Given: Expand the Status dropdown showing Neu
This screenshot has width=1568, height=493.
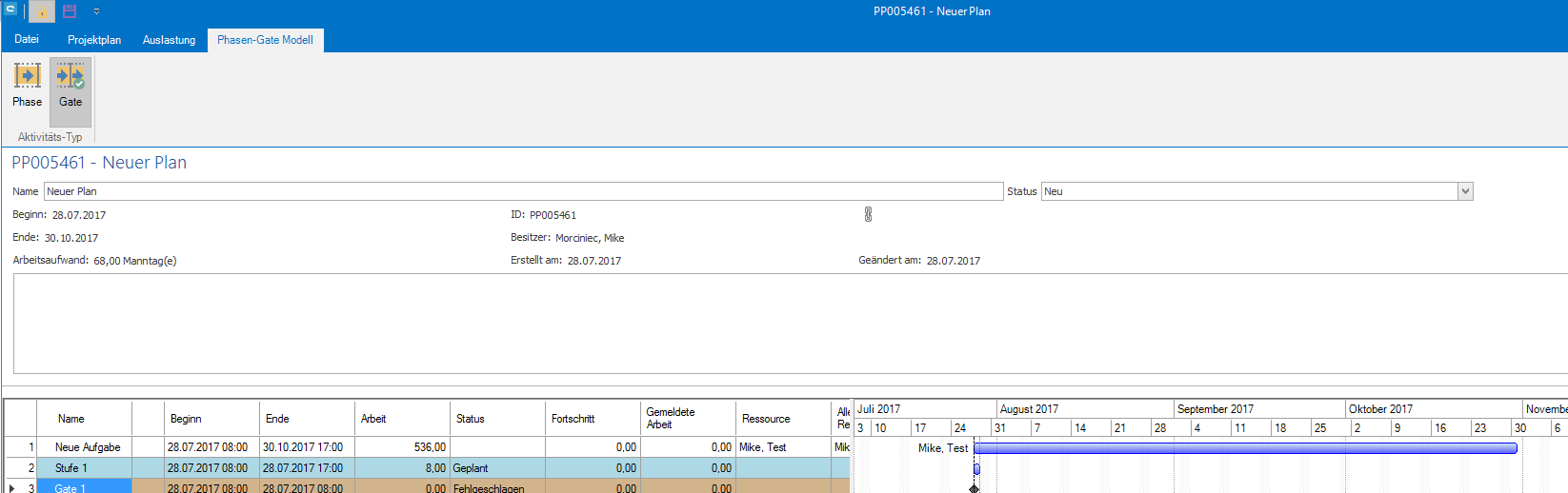Looking at the screenshot, I should click(1465, 191).
